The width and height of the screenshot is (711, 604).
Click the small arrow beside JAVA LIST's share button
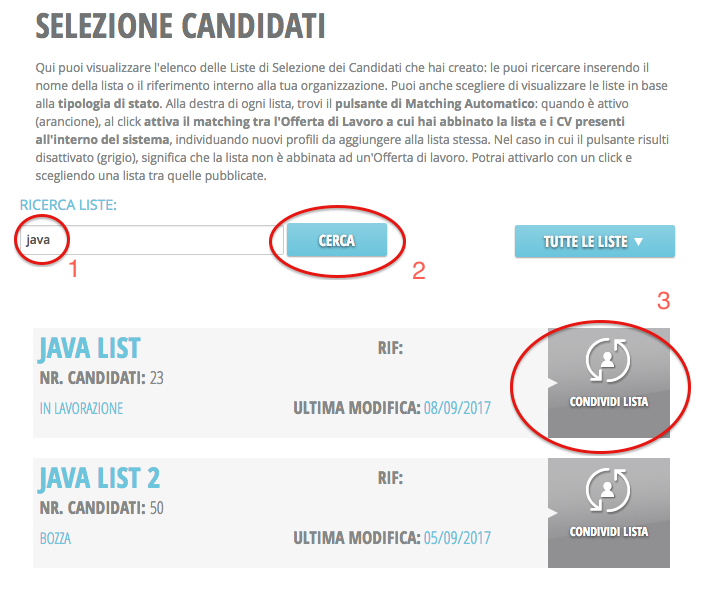pos(552,383)
